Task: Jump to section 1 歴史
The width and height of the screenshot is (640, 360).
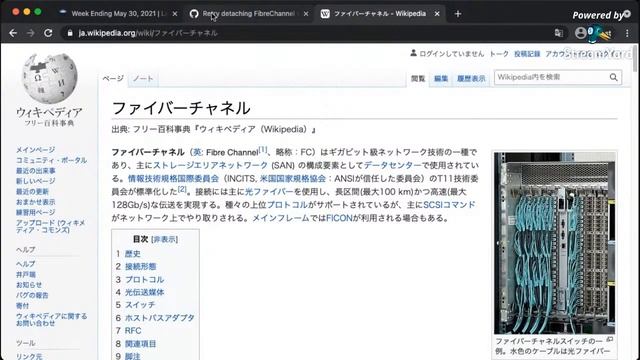Action: coord(133,254)
